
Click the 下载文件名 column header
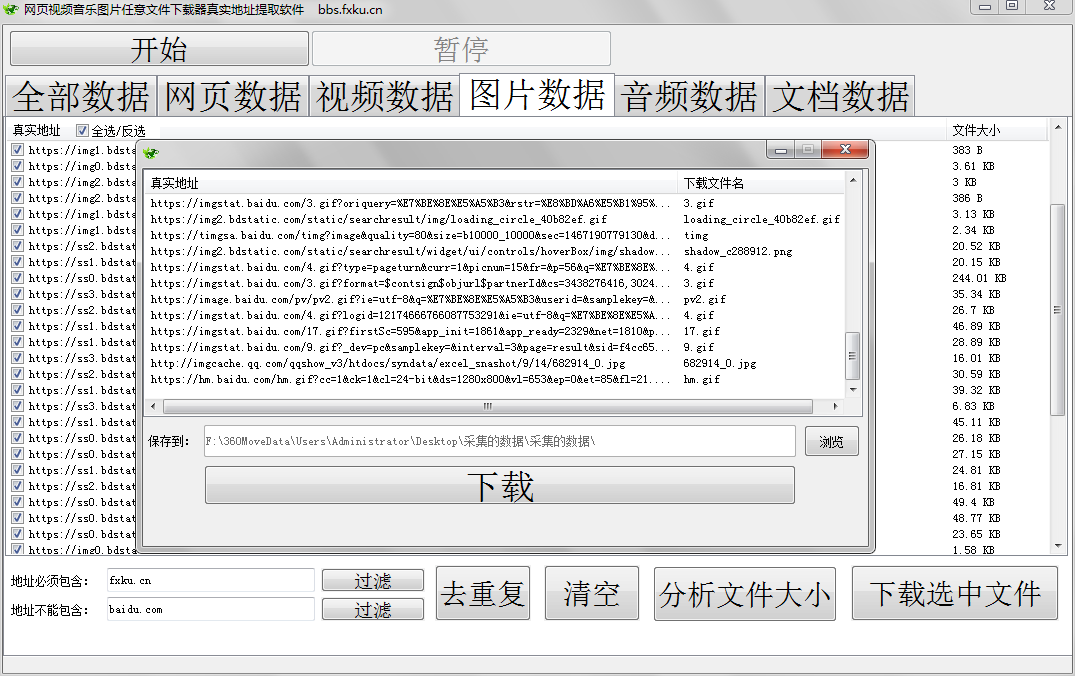point(761,183)
